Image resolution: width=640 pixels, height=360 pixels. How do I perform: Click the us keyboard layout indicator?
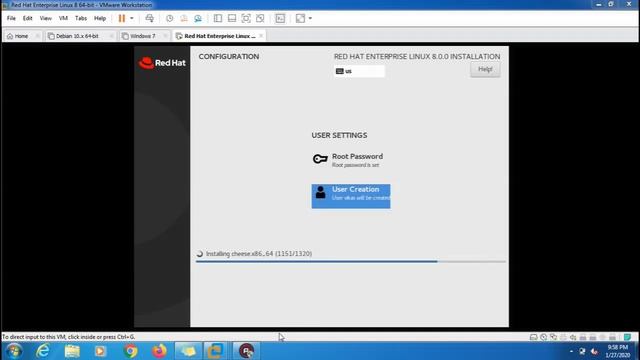click(359, 71)
